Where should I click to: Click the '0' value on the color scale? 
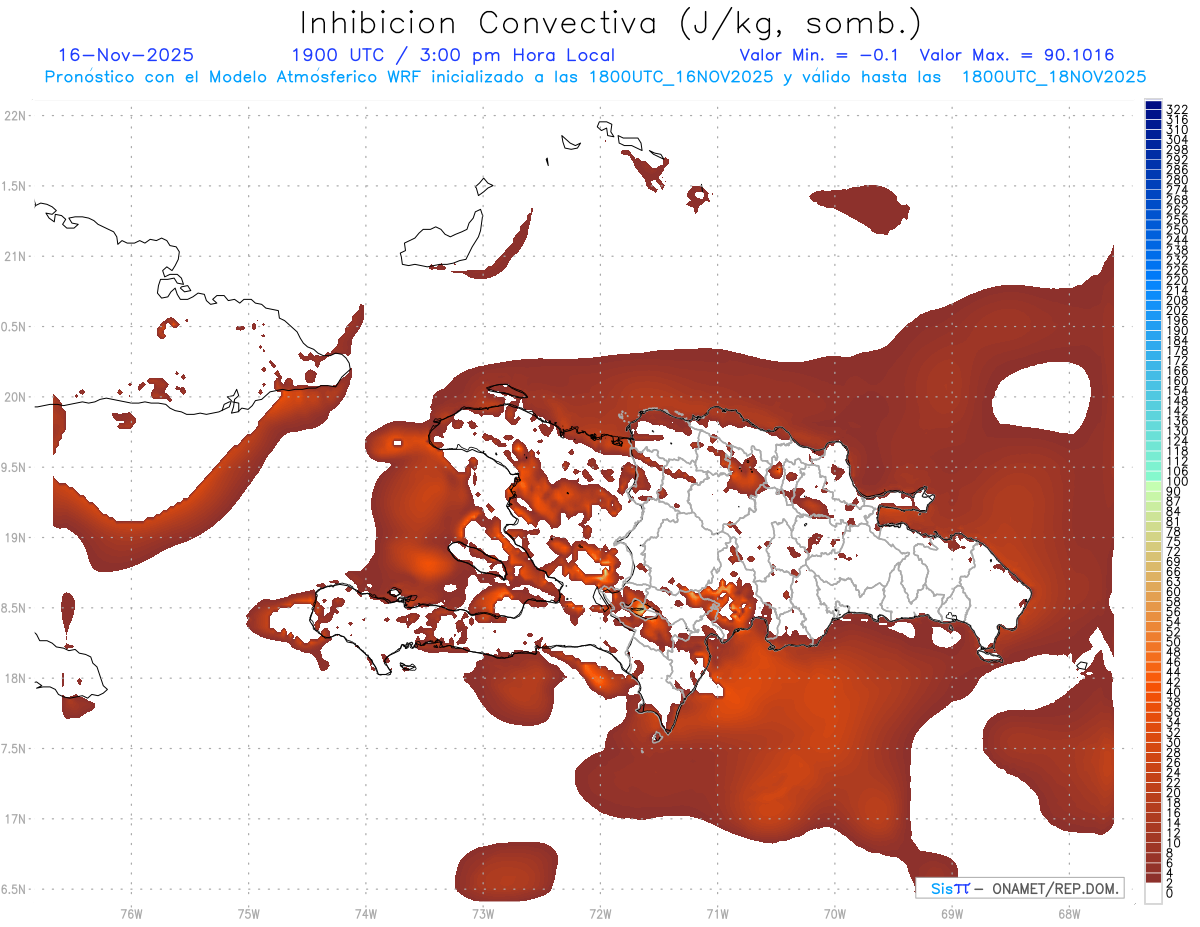click(1170, 895)
